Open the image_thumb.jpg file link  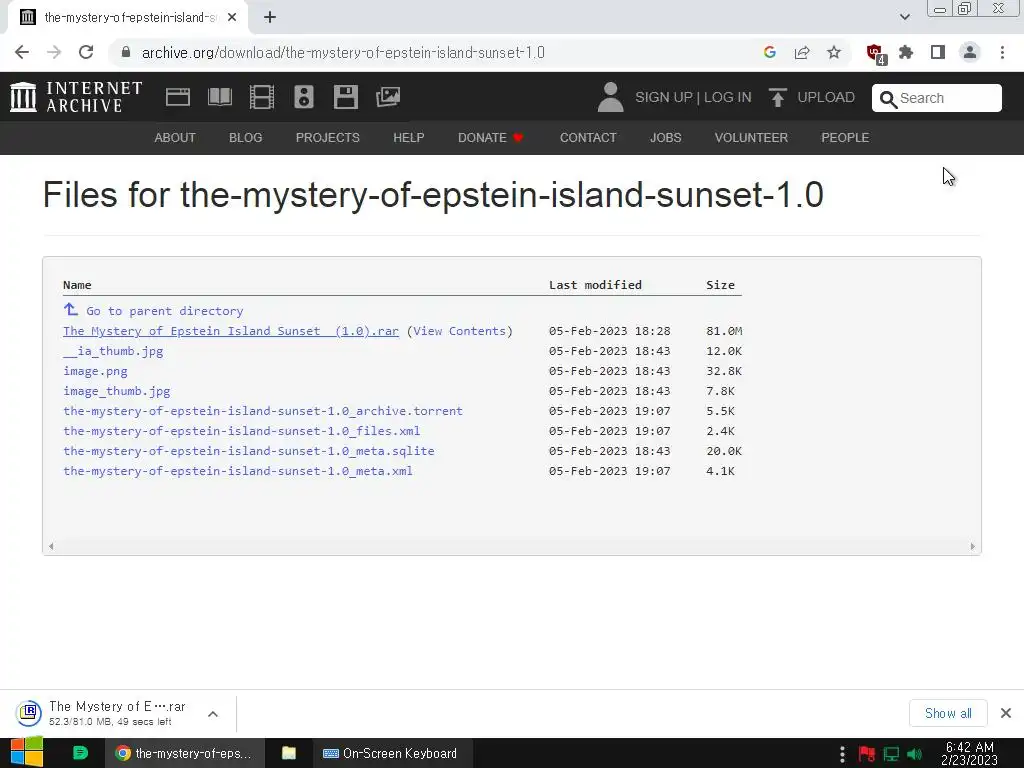point(117,391)
